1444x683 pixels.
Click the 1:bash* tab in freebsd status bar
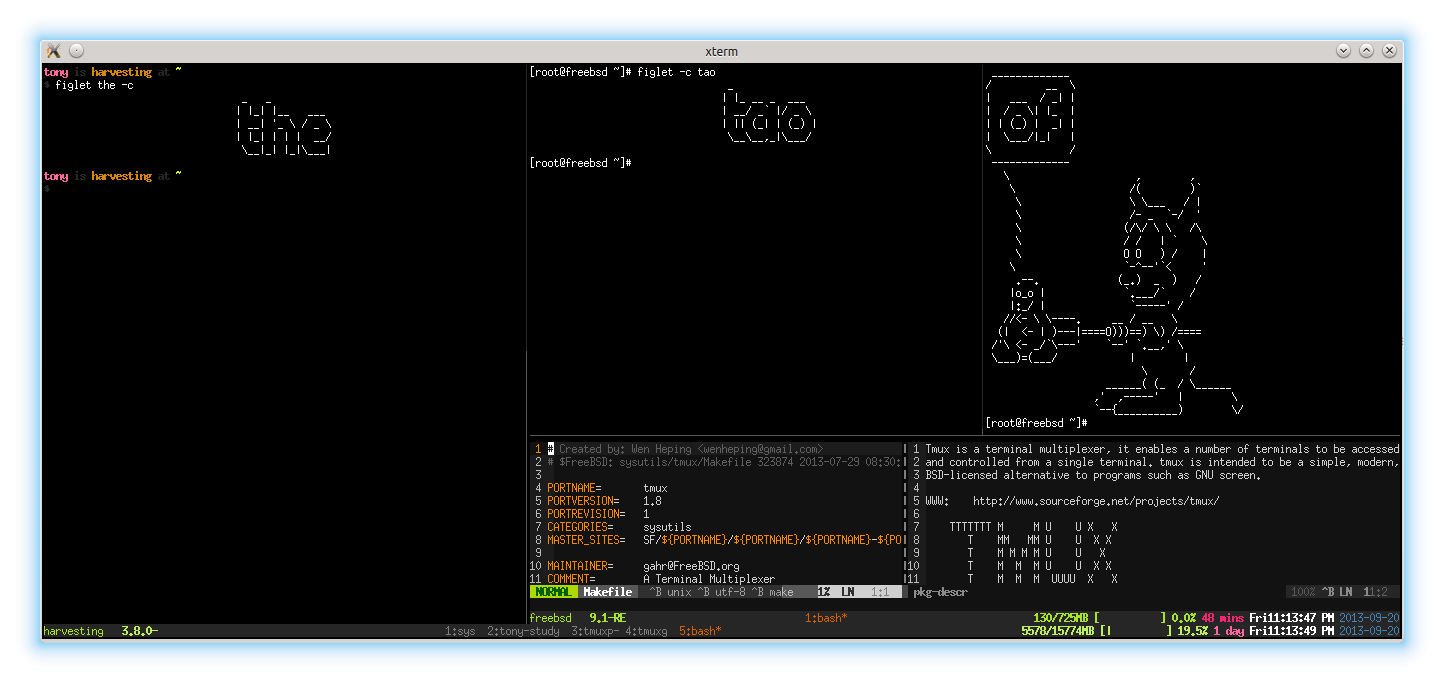pos(826,618)
